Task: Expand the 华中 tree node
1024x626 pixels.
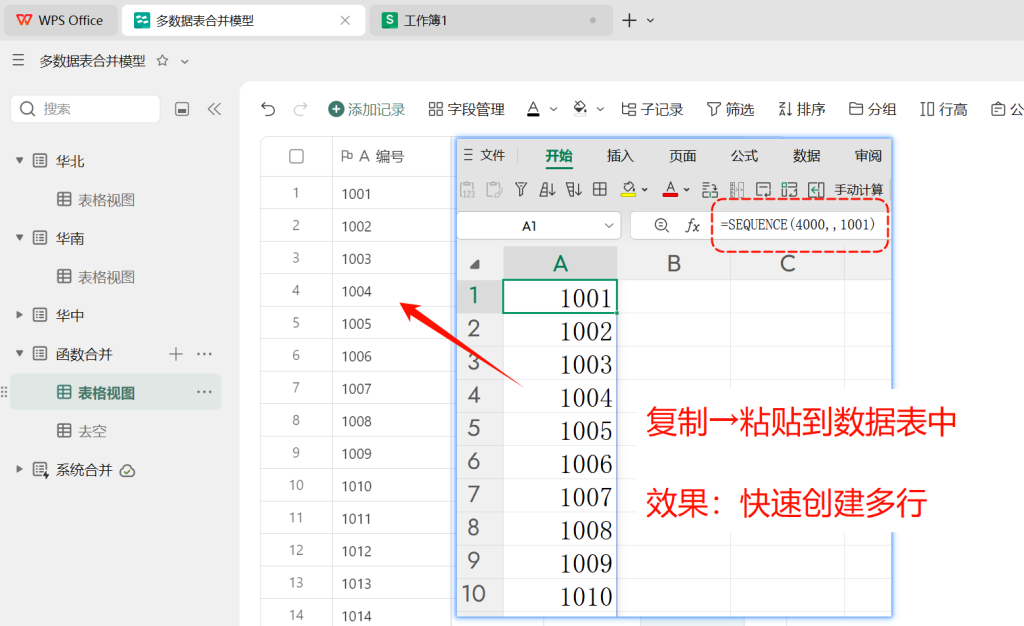Action: coord(20,315)
